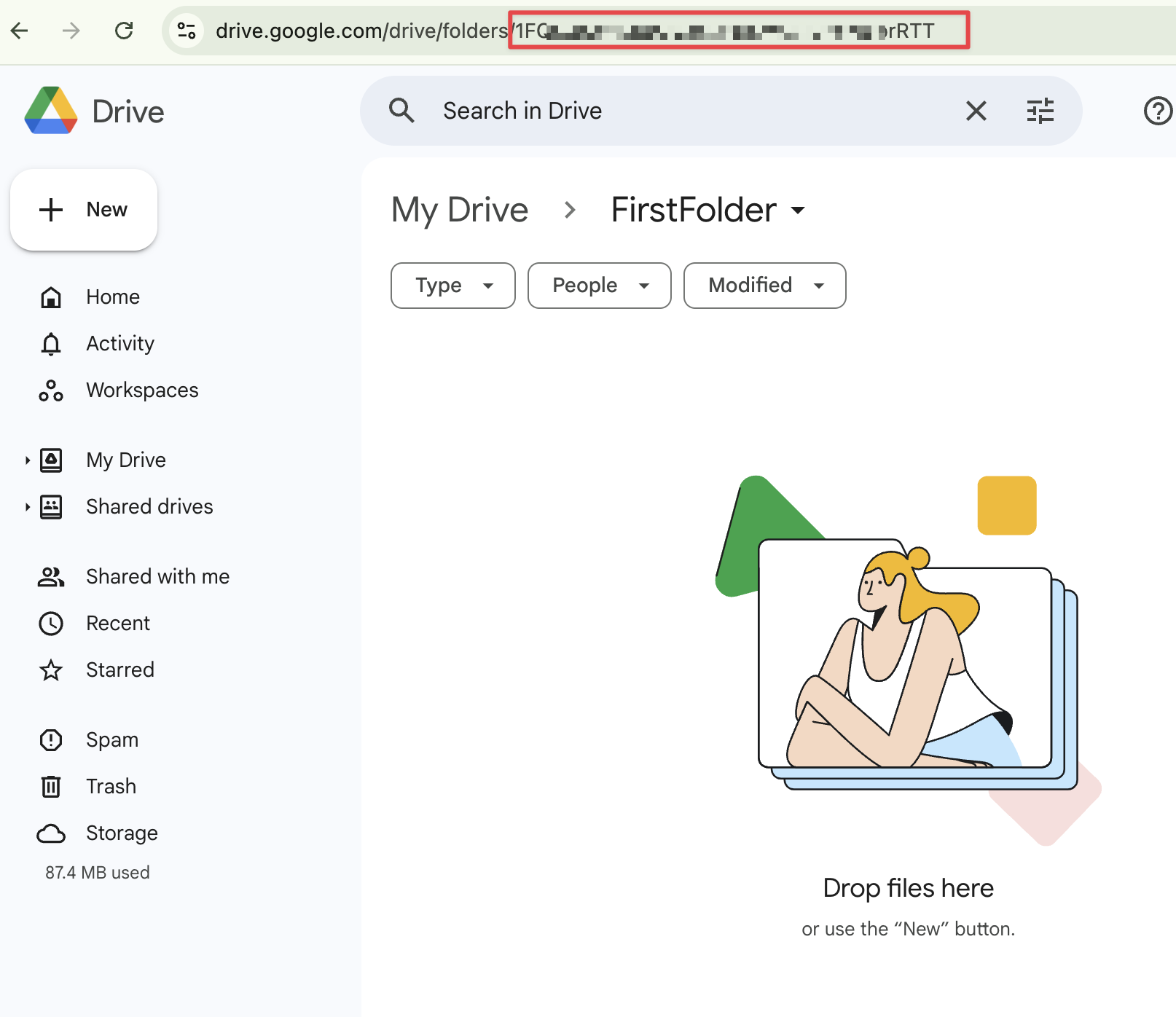This screenshot has width=1176, height=1017.
Task: Open the Help question mark icon
Action: (1157, 111)
